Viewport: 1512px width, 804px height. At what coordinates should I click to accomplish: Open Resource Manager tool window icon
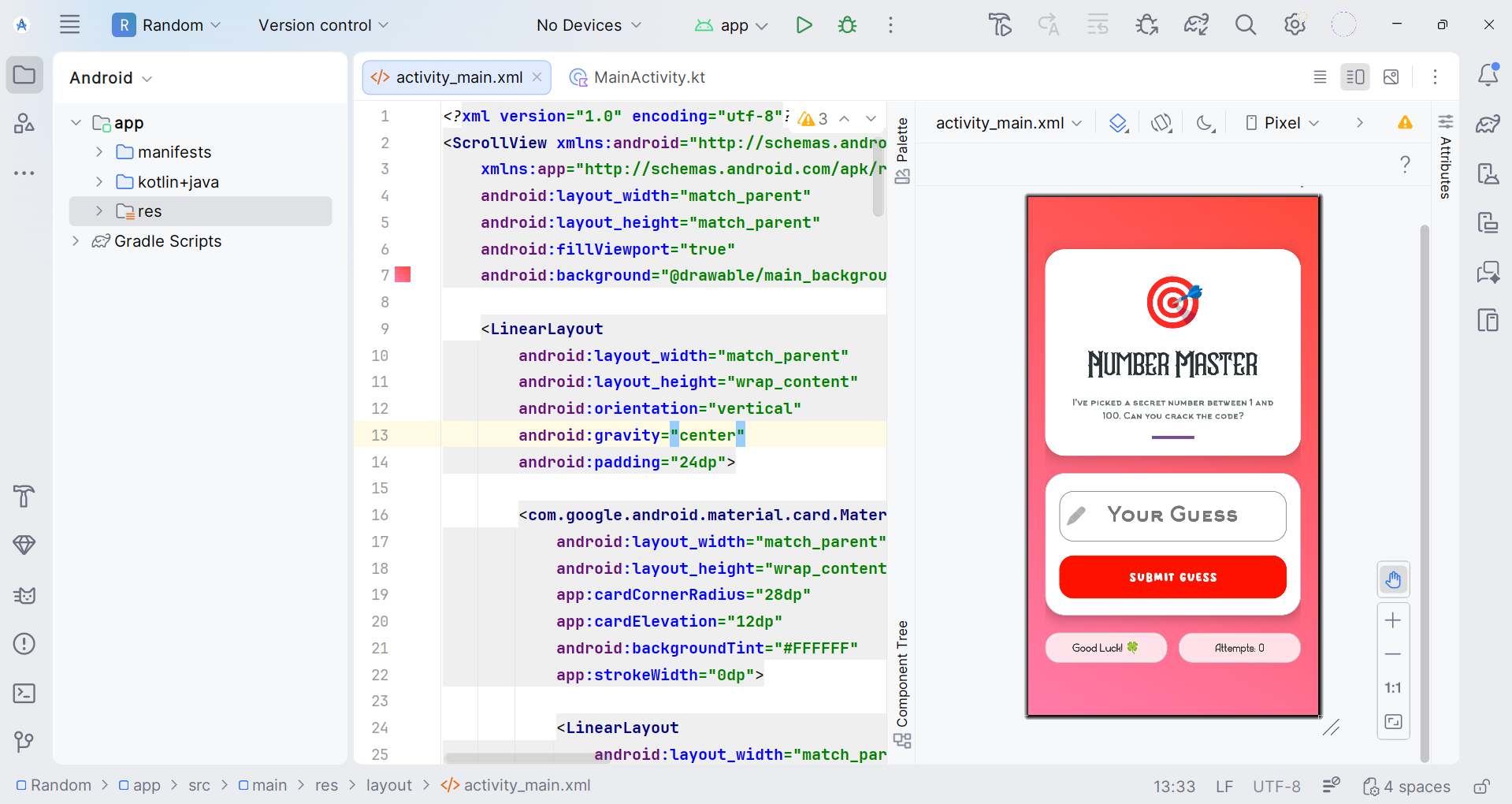pos(24,124)
